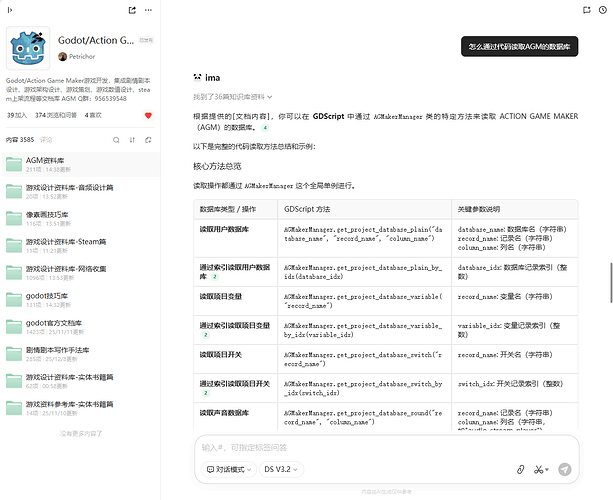This screenshot has height=500, width=613.
Task: Send the message with arrow button
Action: point(565,469)
